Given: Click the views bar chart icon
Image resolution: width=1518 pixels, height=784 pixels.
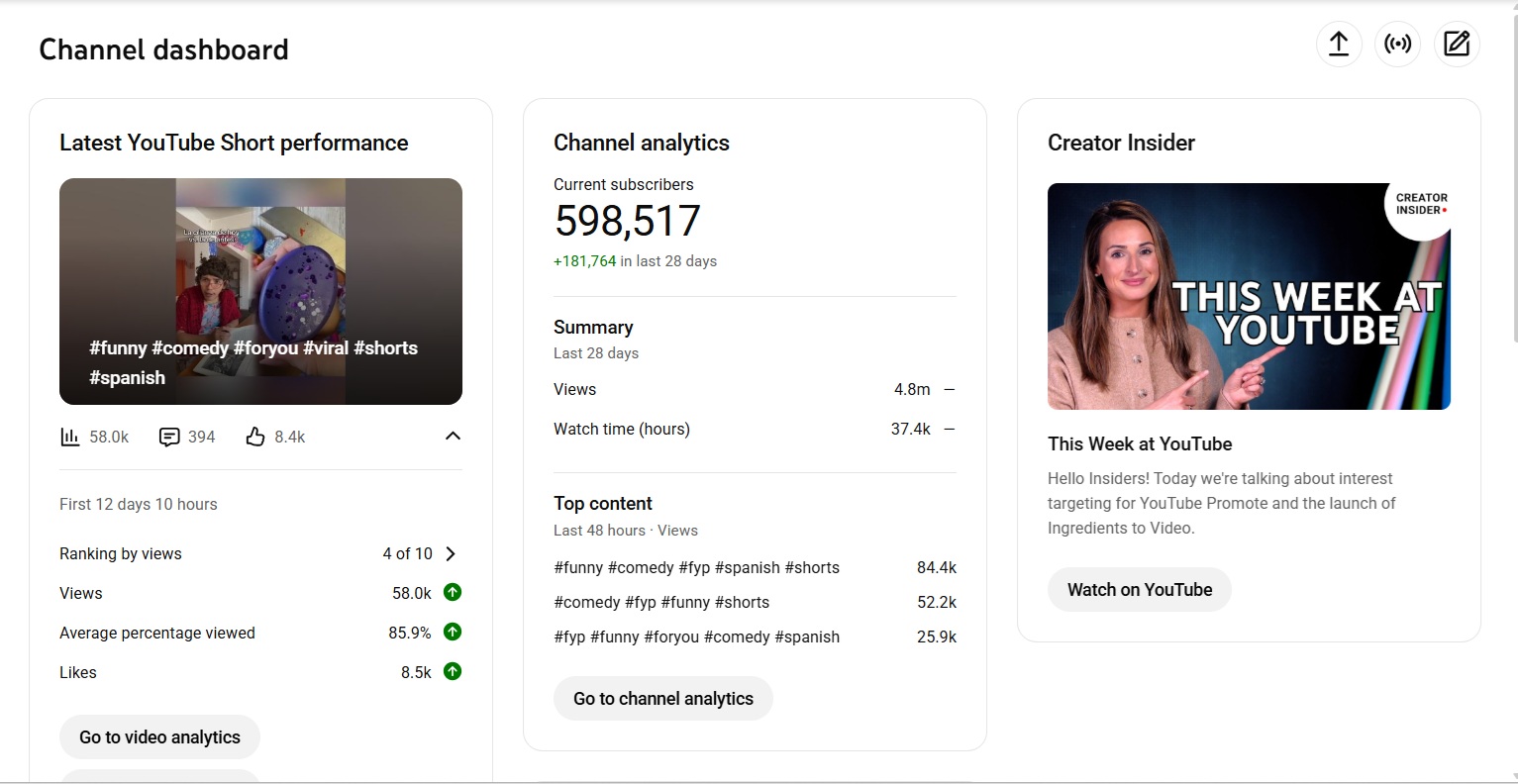Looking at the screenshot, I should (x=70, y=437).
